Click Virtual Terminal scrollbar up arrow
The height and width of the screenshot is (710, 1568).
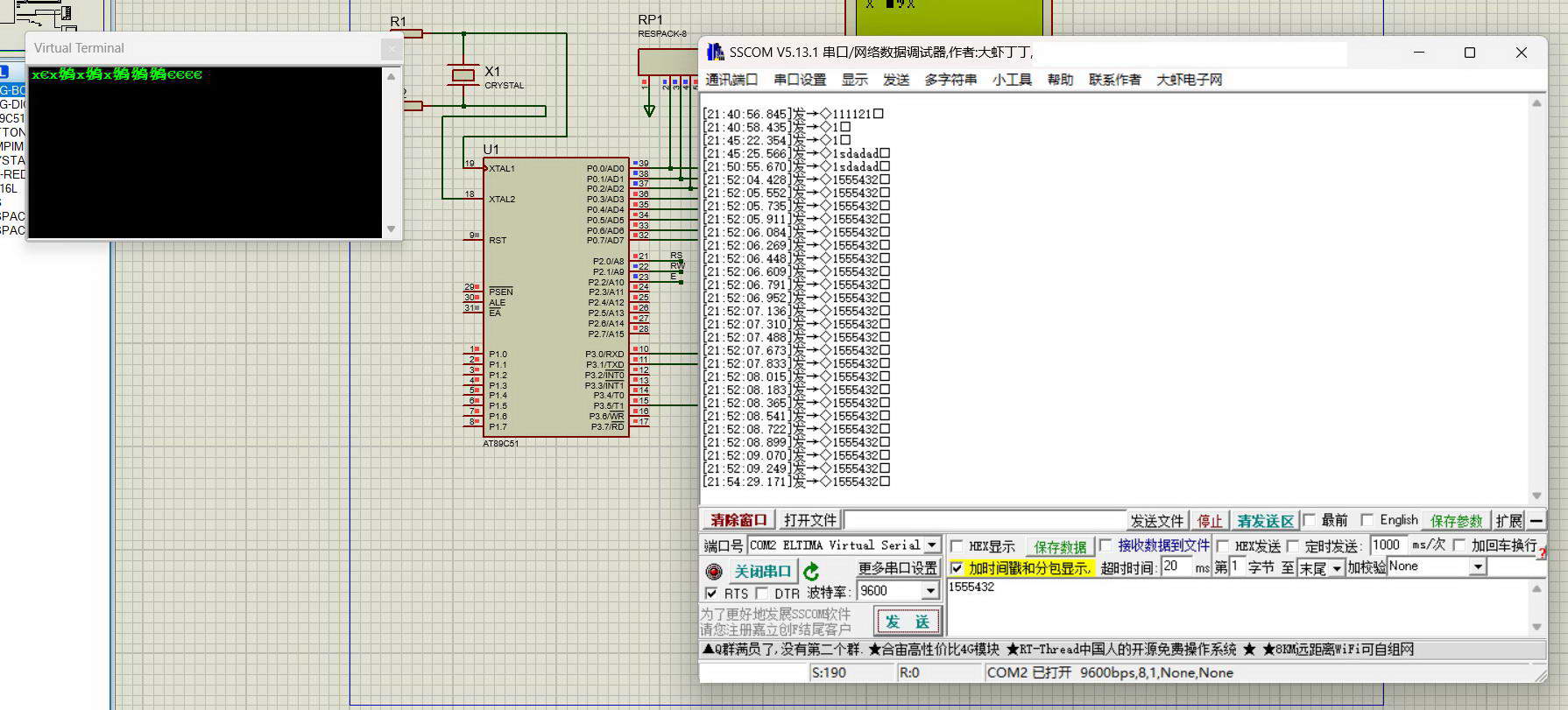coord(391,77)
